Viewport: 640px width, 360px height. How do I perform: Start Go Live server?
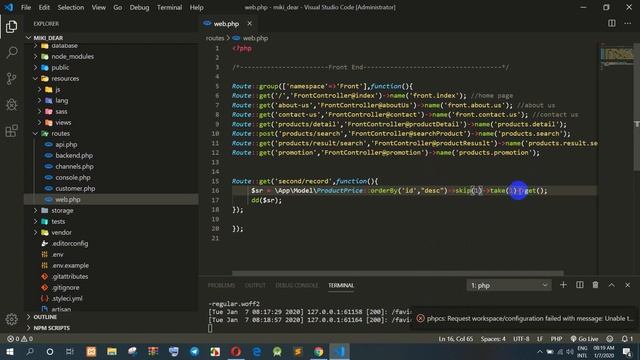click(584, 339)
